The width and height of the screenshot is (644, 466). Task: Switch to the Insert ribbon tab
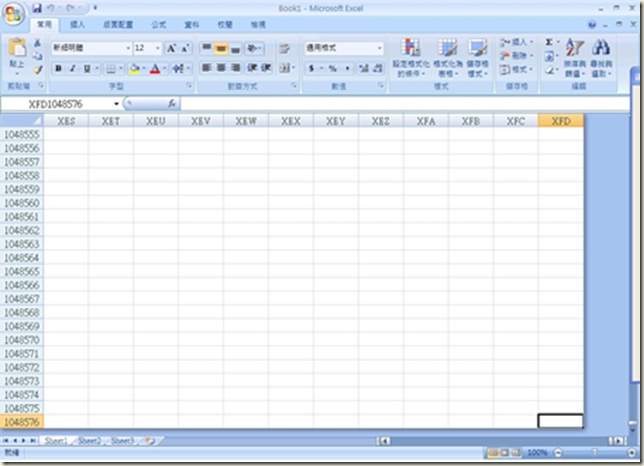click(77, 25)
